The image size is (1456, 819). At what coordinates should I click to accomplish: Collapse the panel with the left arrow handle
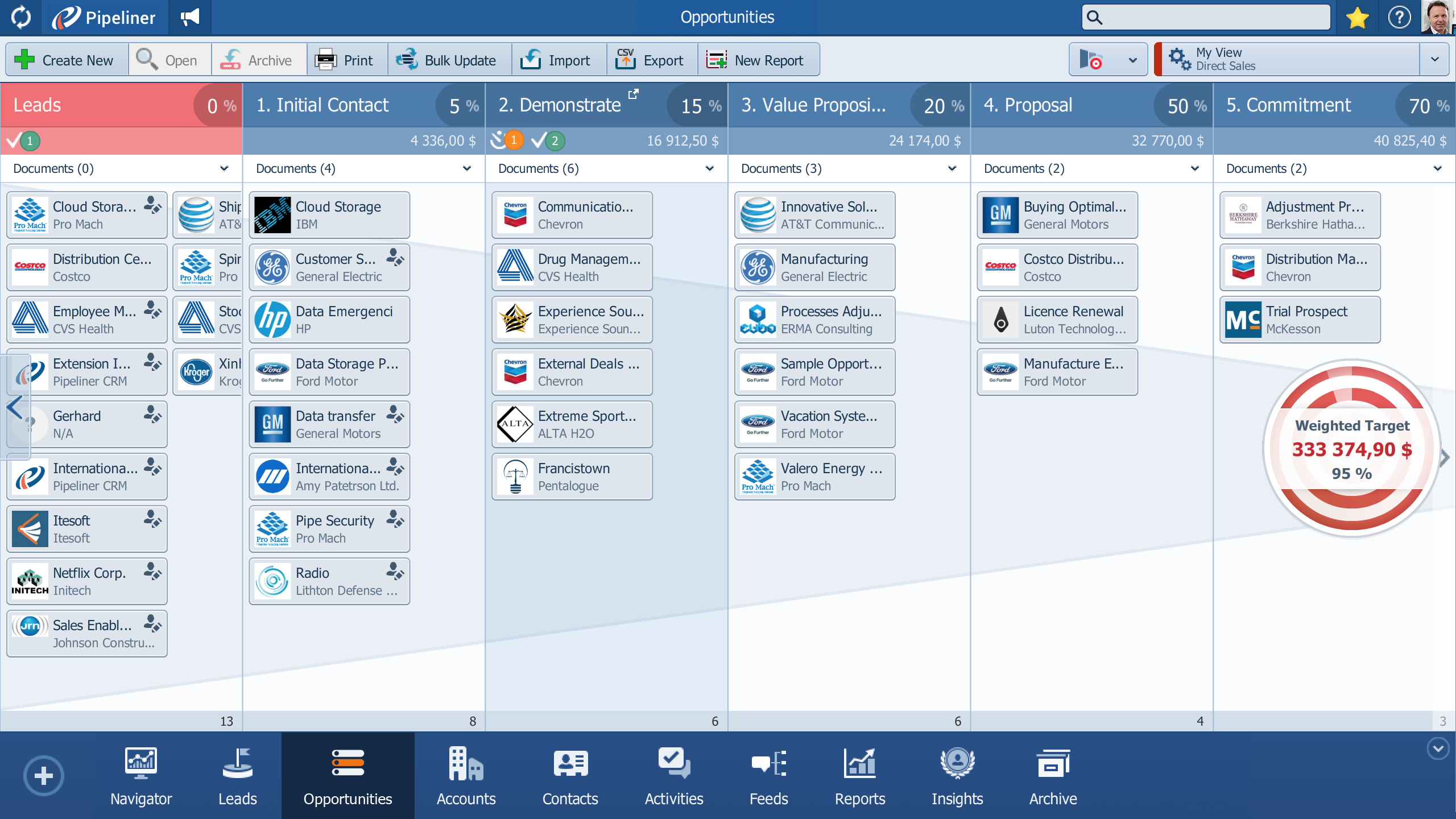pyautogui.click(x=14, y=407)
